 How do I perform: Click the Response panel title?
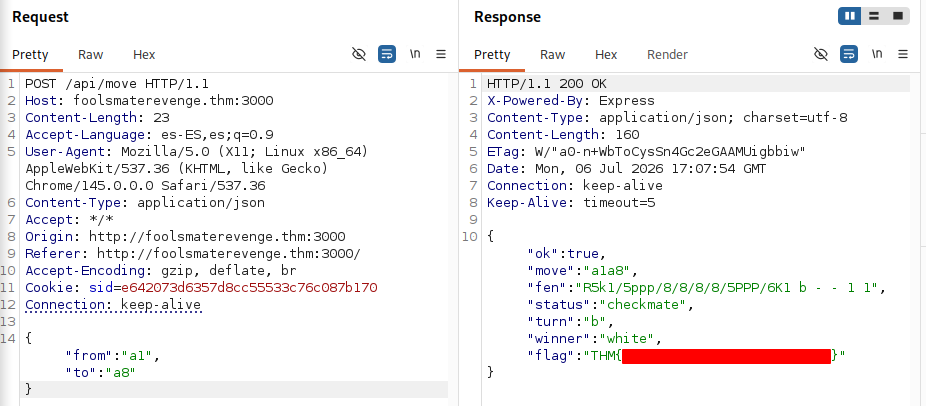507,17
